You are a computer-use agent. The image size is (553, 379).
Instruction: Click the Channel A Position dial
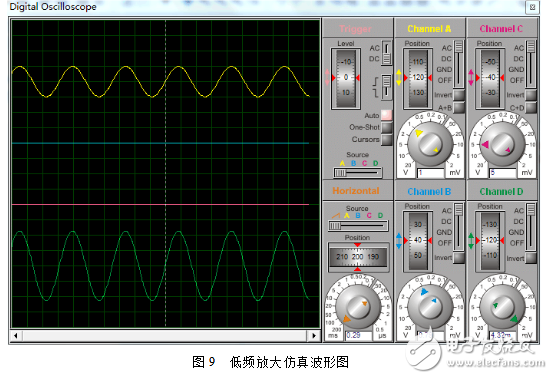418,78
